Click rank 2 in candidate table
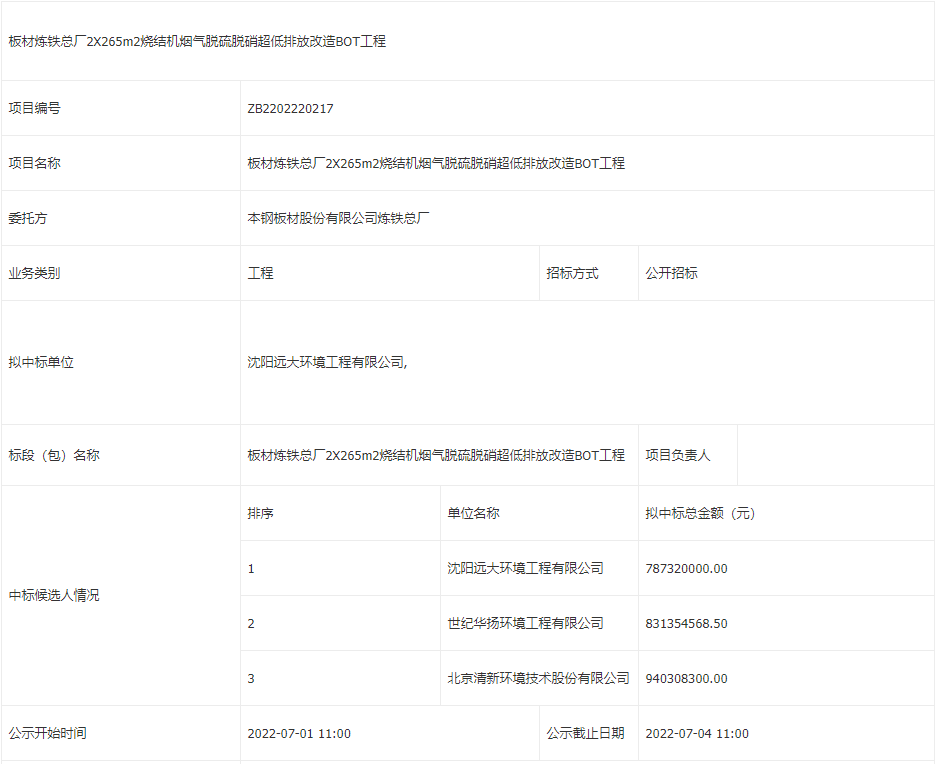The height and width of the screenshot is (764, 935). pos(251,623)
